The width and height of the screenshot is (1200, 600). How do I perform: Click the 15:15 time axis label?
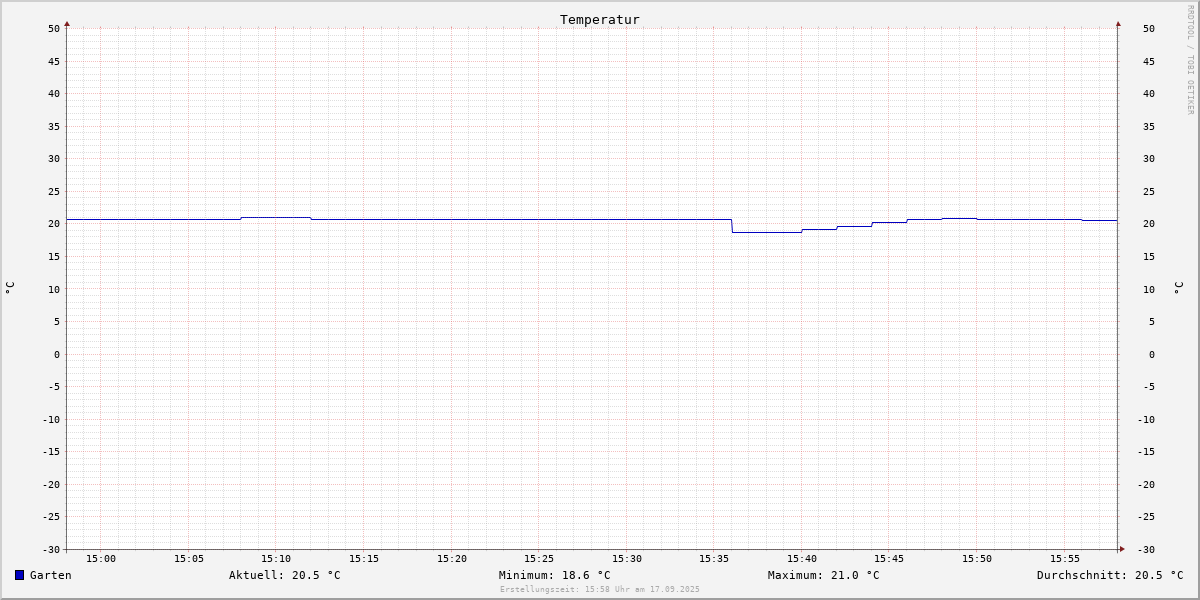(x=364, y=558)
